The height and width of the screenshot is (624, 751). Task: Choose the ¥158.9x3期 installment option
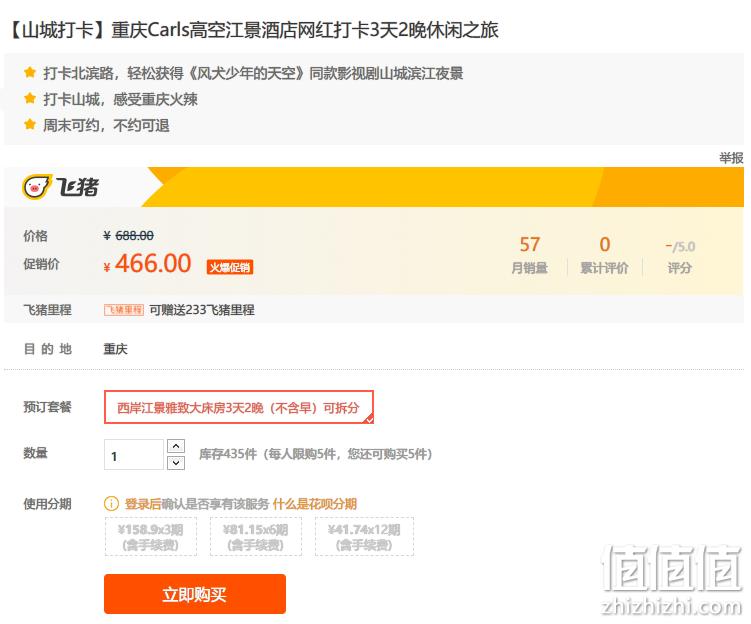(x=151, y=536)
